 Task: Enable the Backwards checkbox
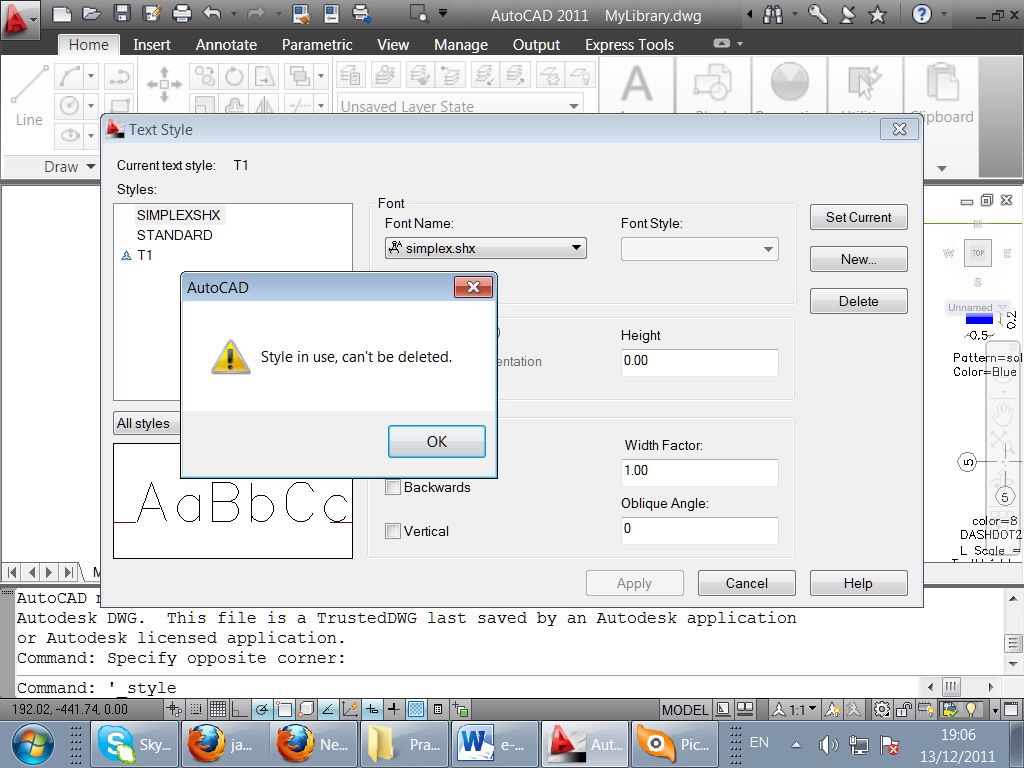(393, 487)
